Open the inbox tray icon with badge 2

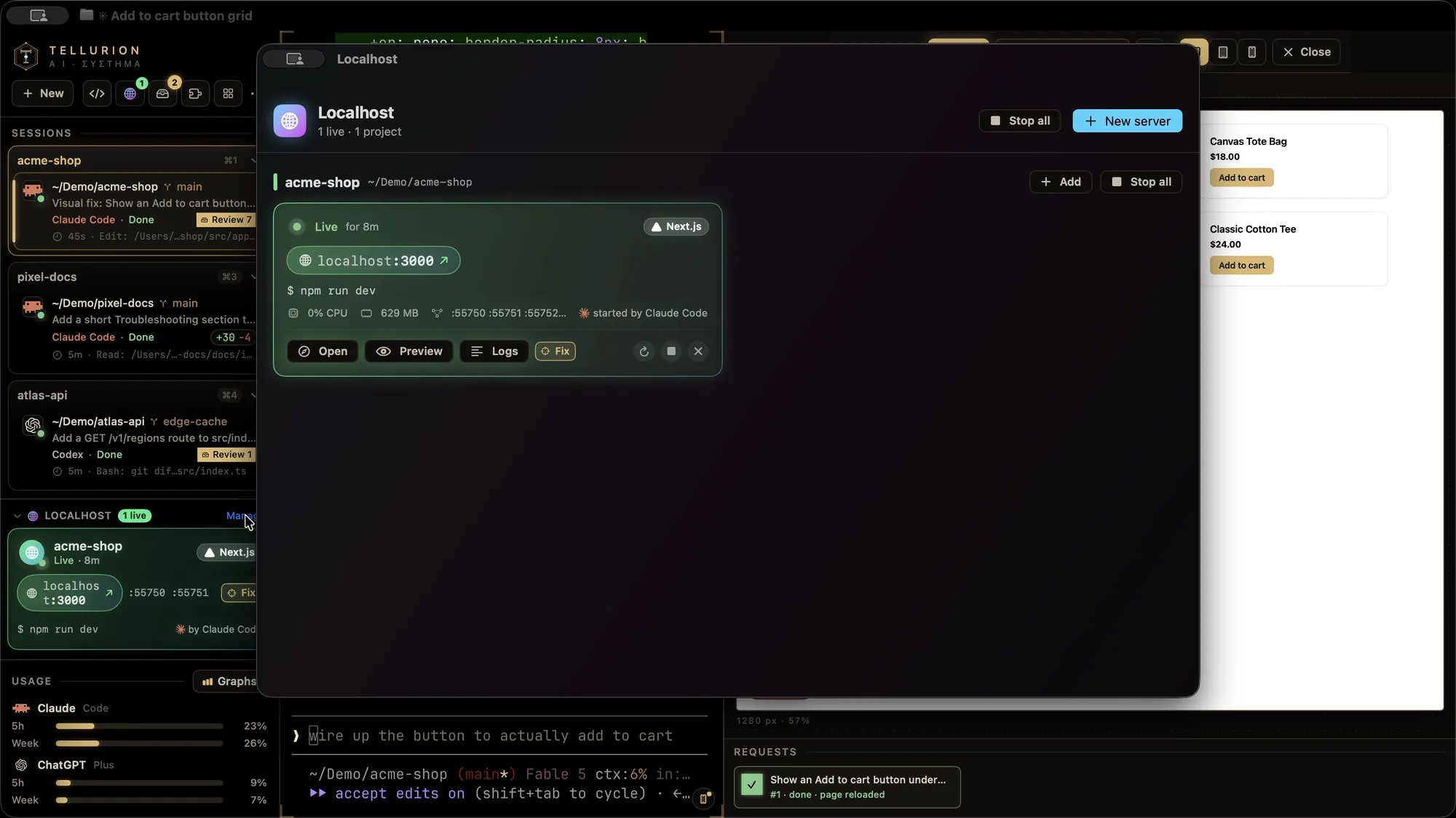point(163,94)
